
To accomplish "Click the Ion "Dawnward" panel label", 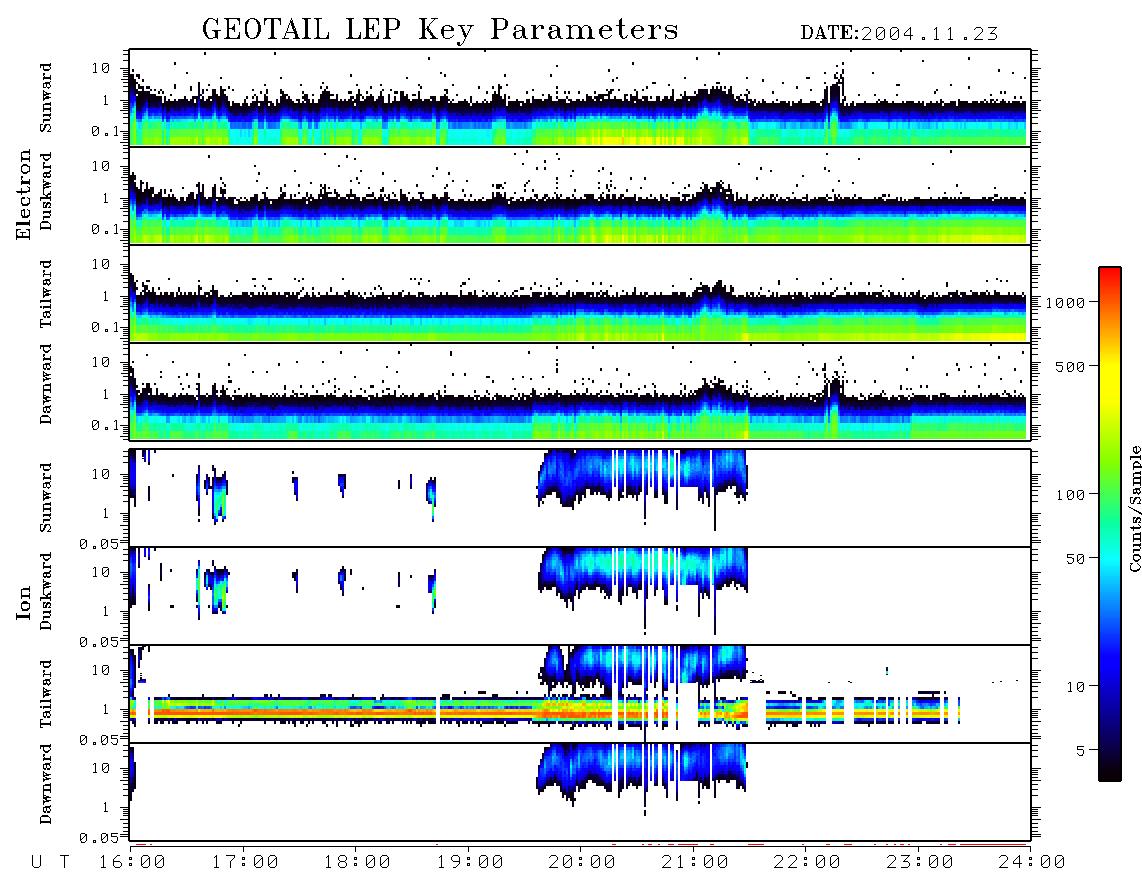I will pyautogui.click(x=46, y=784).
